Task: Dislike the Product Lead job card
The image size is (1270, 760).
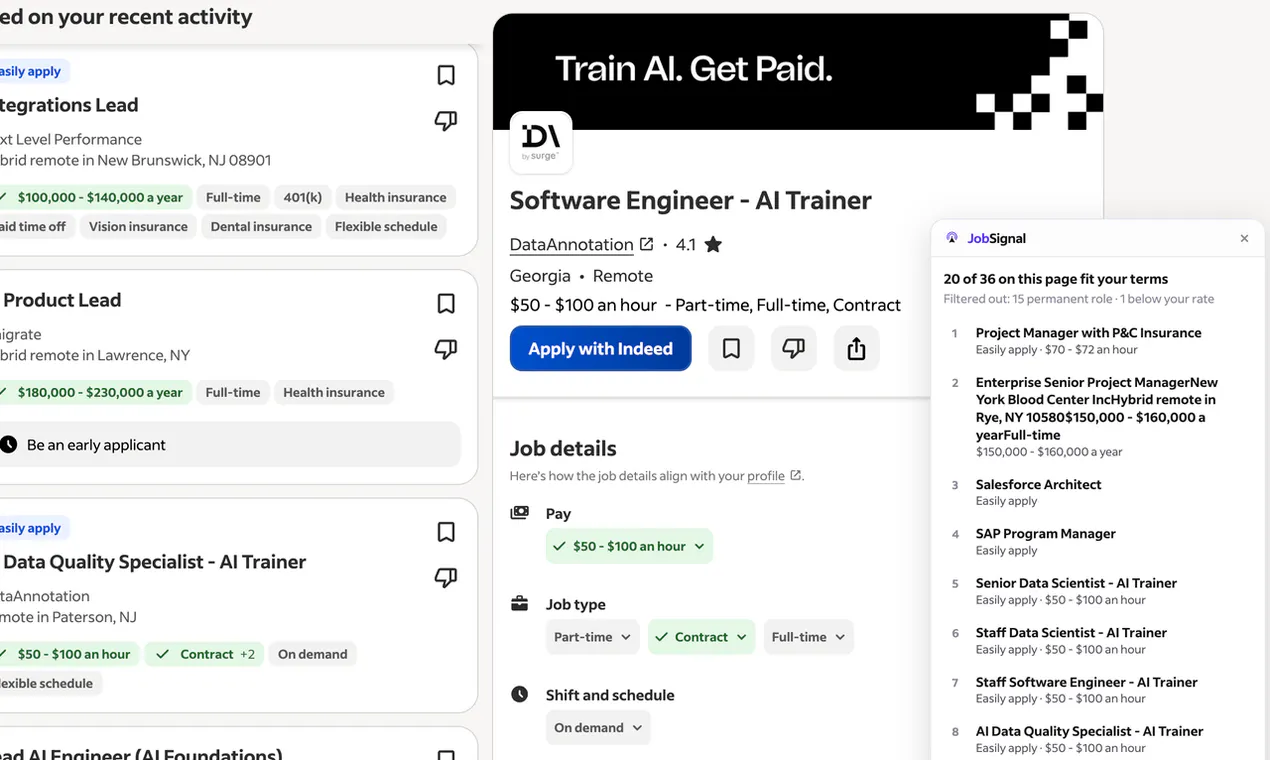Action: (x=446, y=349)
